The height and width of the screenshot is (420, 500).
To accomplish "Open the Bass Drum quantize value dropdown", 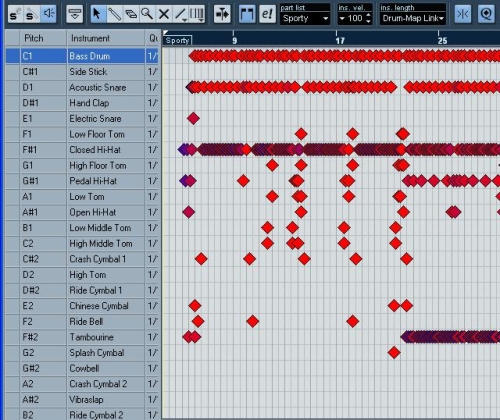I will click(153, 56).
